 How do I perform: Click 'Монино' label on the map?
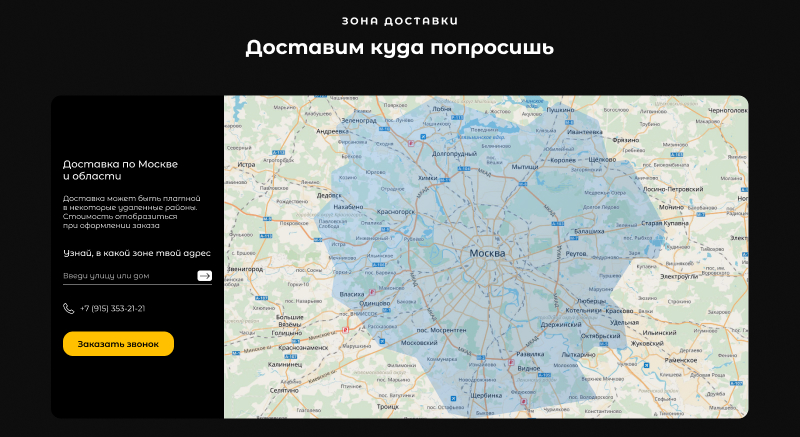coord(671,208)
